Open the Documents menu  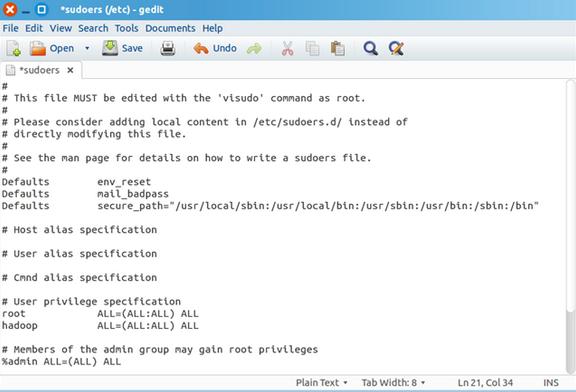(170, 28)
